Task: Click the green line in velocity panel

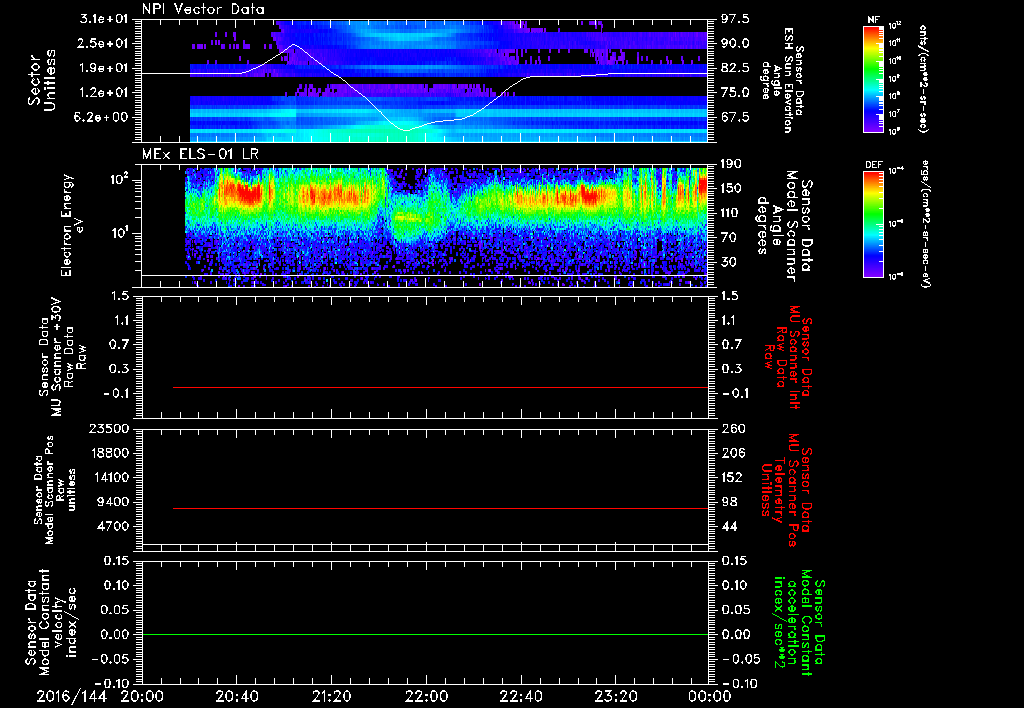Action: [x=425, y=634]
